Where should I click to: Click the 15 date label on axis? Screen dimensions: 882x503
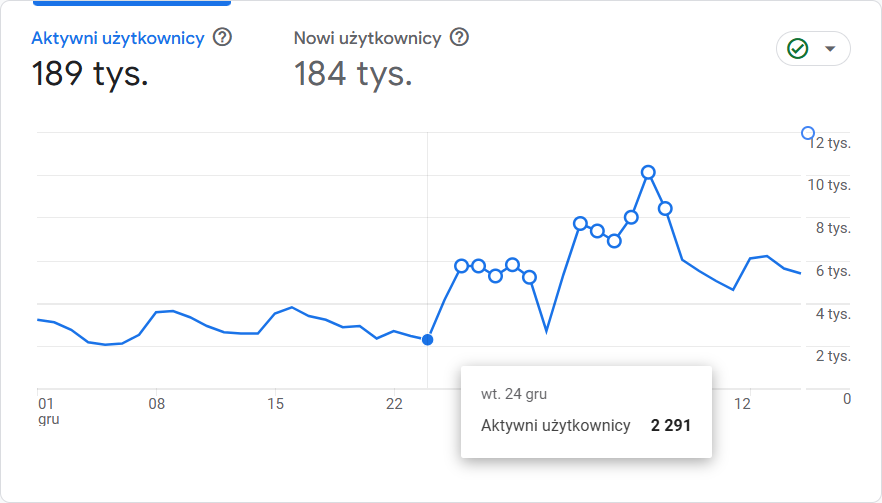276,404
